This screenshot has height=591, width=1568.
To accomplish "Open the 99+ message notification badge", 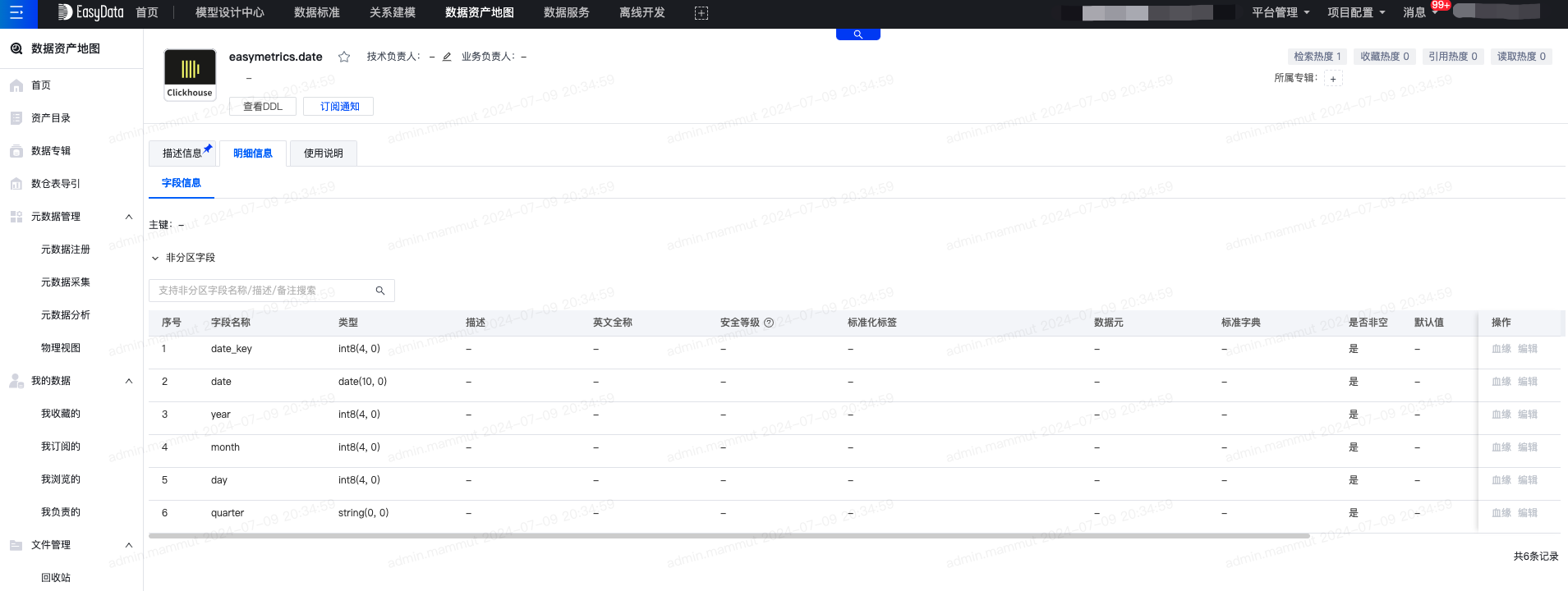I will [1441, 5].
